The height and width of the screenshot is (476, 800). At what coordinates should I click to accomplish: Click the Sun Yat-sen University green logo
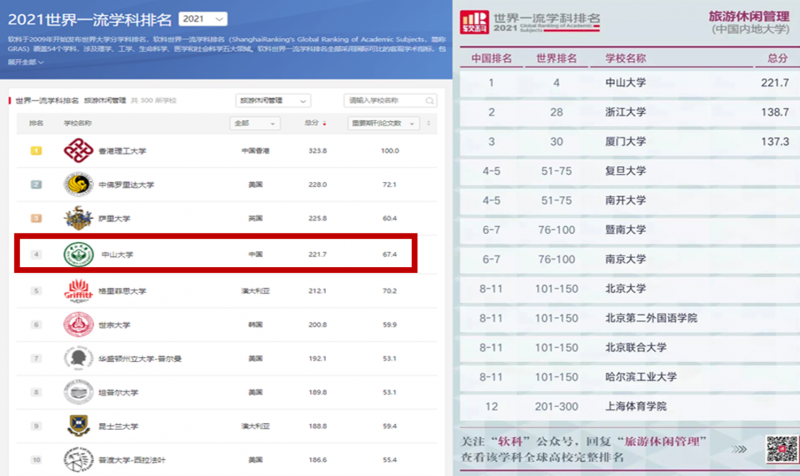[79, 254]
